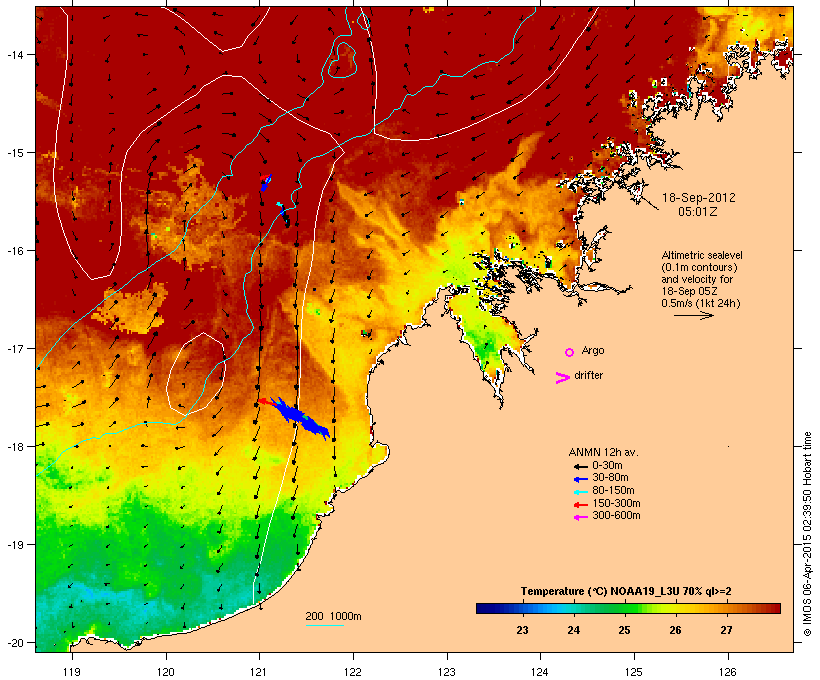Click the magenta Argo circle legend marker
The image size is (820, 680).
(570, 353)
